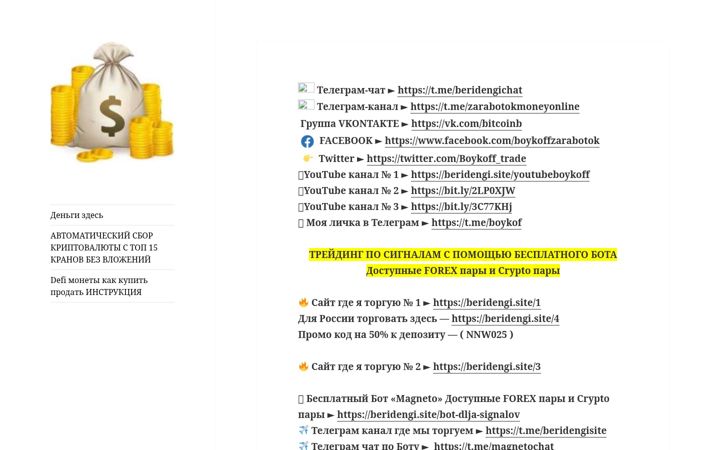720x450 pixels.
Task: Open the Деньги здесь menu item
Action: [77, 215]
